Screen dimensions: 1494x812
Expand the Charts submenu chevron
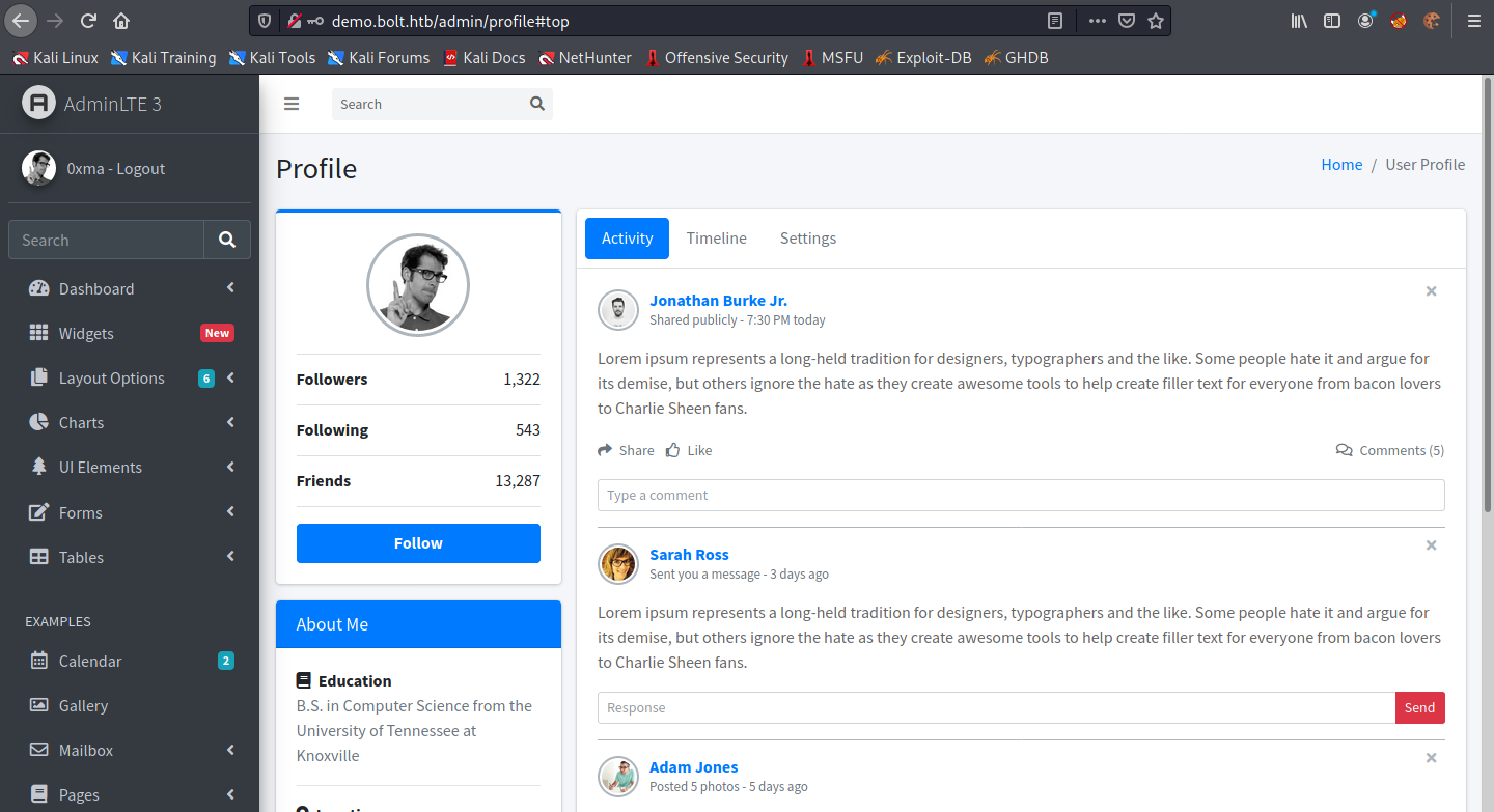231,422
